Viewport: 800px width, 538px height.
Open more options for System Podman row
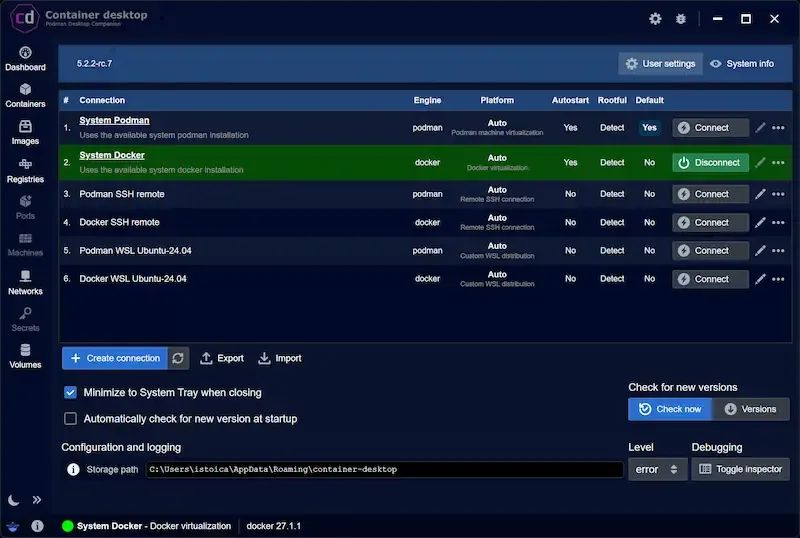tap(779, 128)
